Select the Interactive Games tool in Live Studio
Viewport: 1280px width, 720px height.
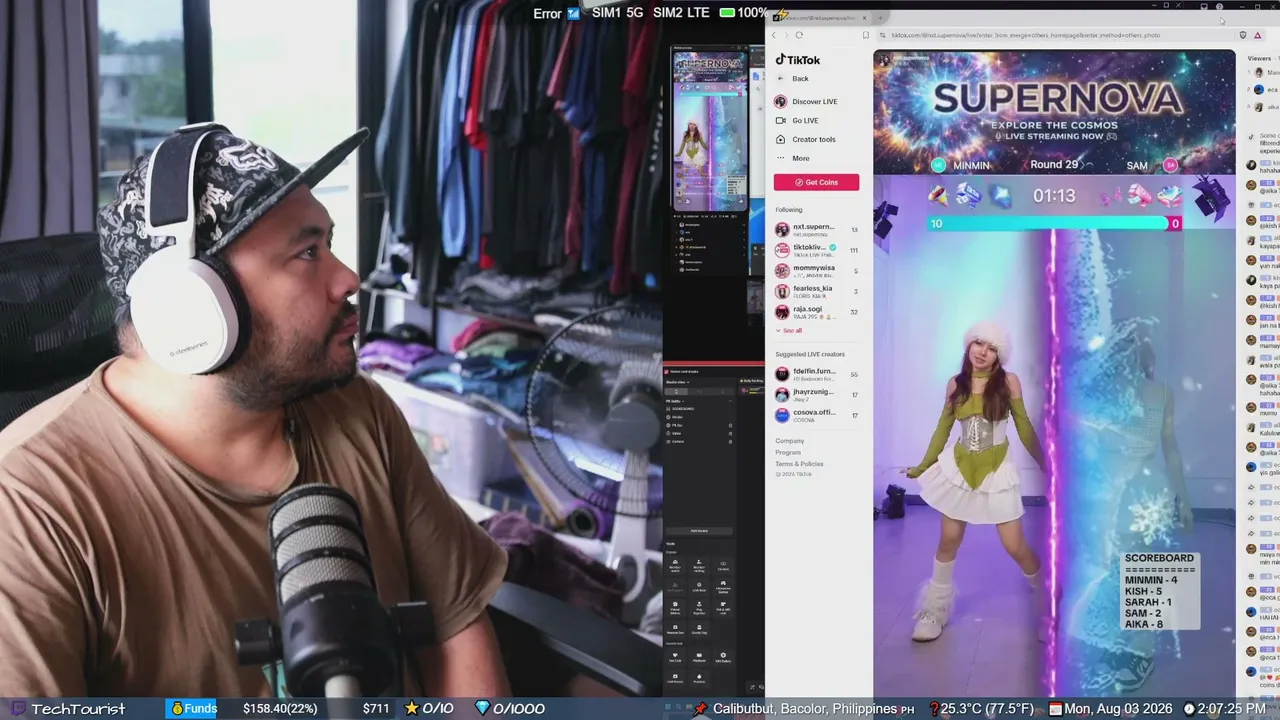(x=724, y=585)
